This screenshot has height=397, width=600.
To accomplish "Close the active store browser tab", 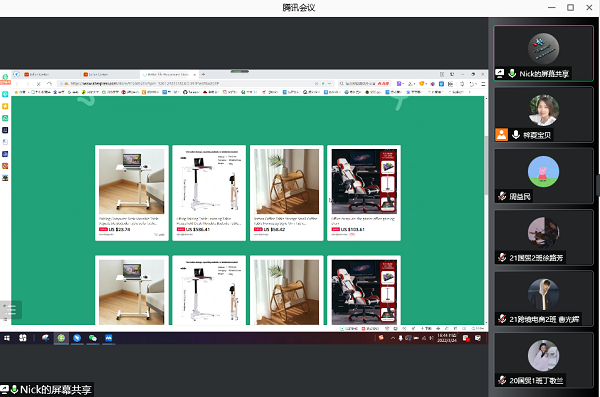I will pyautogui.click(x=194, y=74).
